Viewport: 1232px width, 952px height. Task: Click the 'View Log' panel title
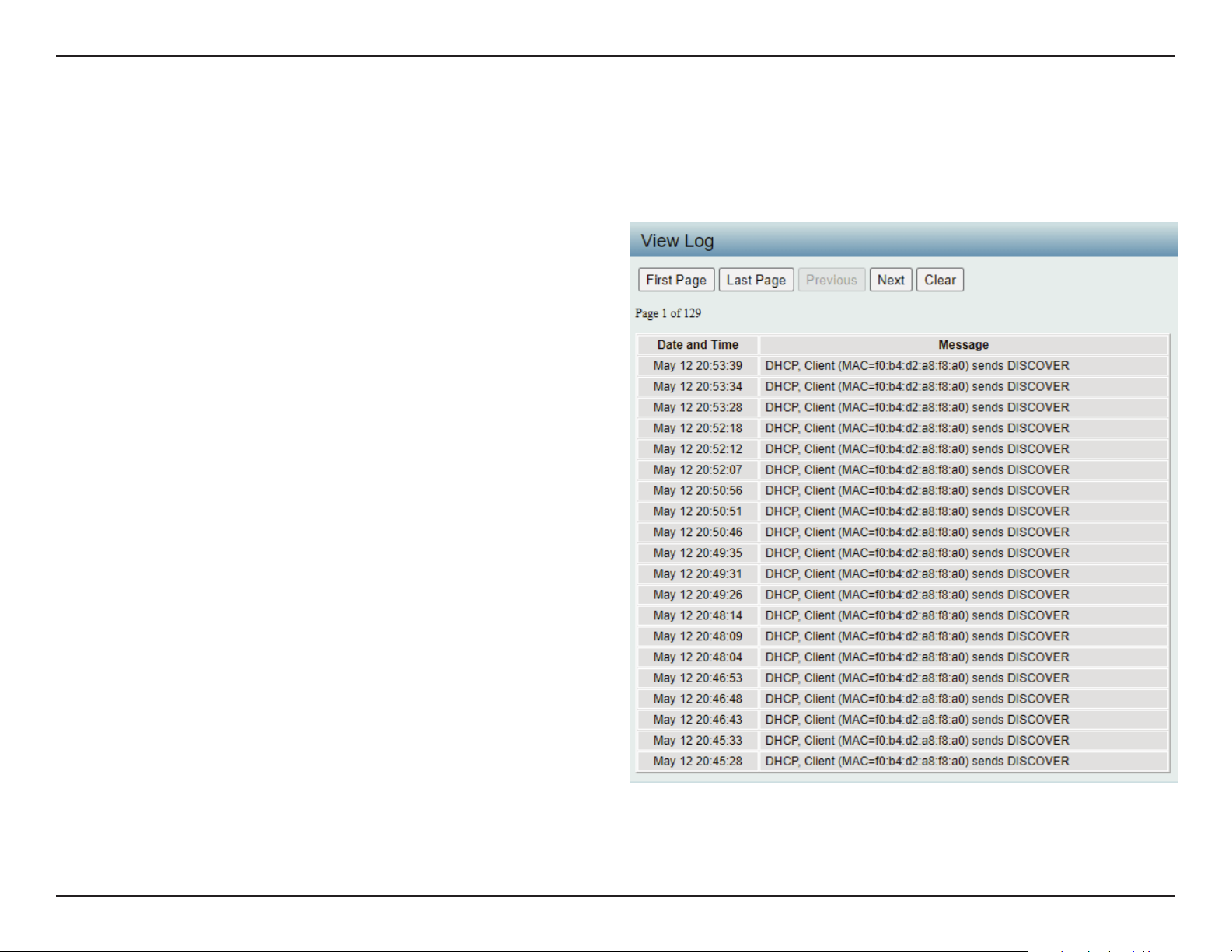(x=677, y=241)
